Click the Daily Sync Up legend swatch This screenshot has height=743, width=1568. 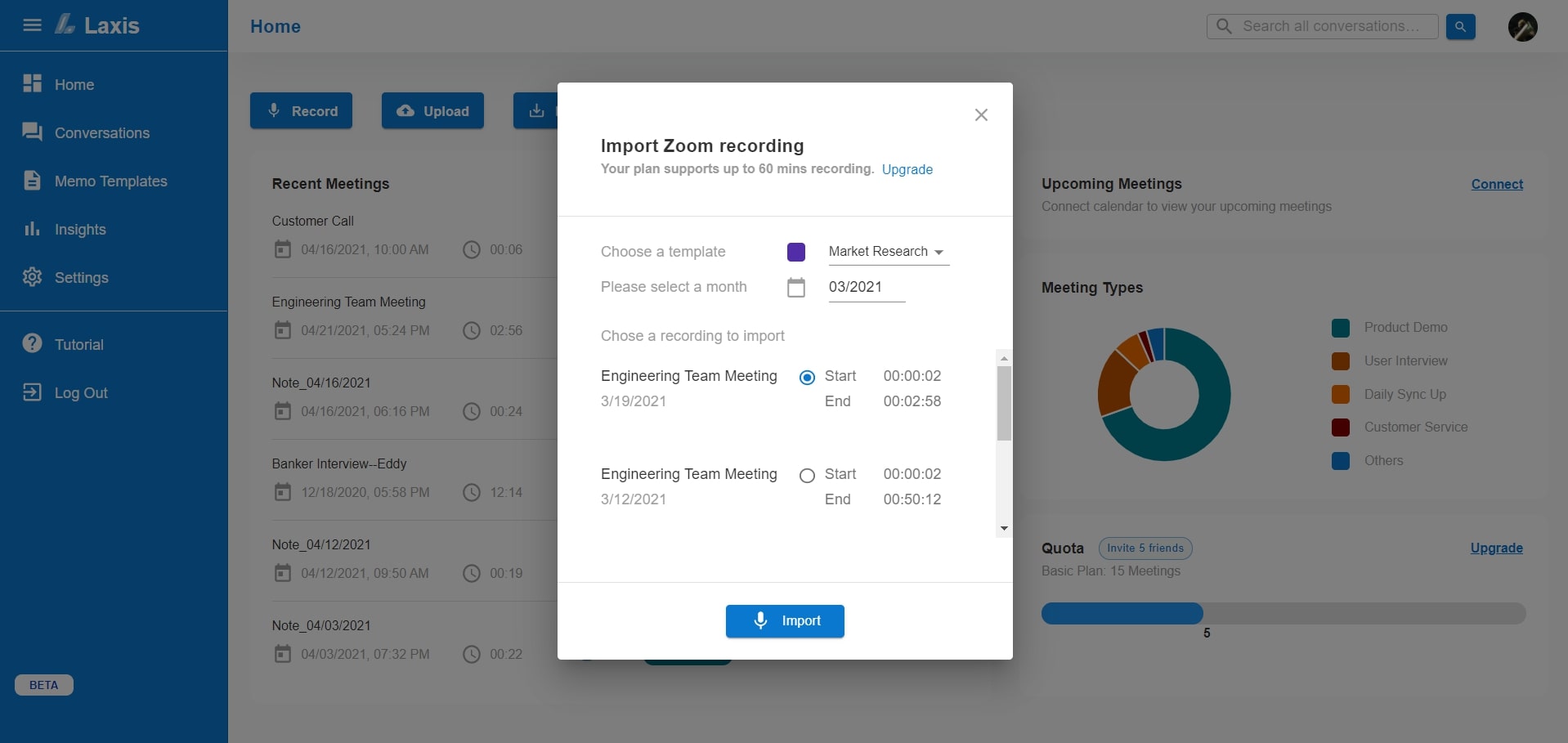[x=1341, y=394]
